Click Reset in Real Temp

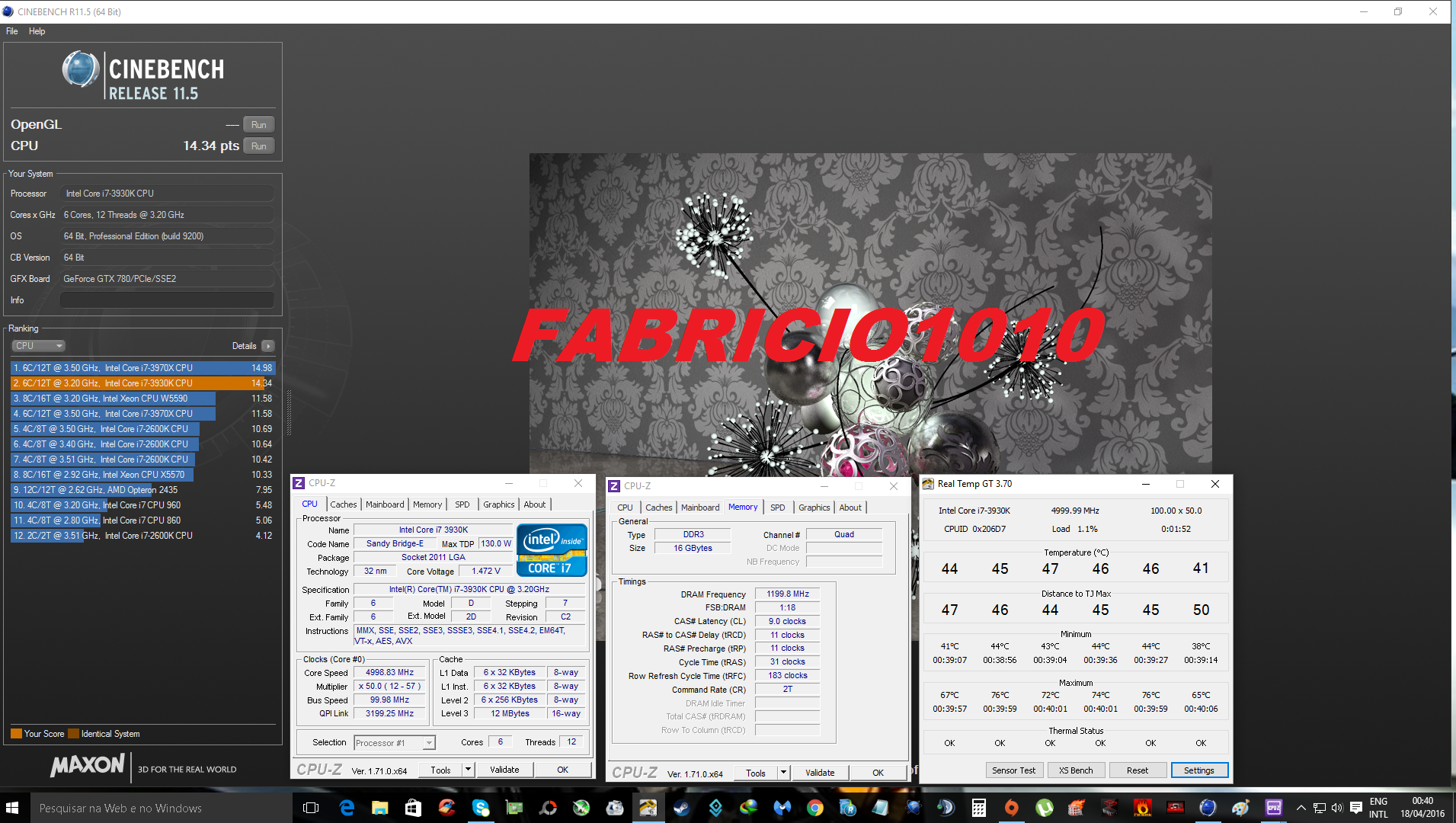point(1138,770)
